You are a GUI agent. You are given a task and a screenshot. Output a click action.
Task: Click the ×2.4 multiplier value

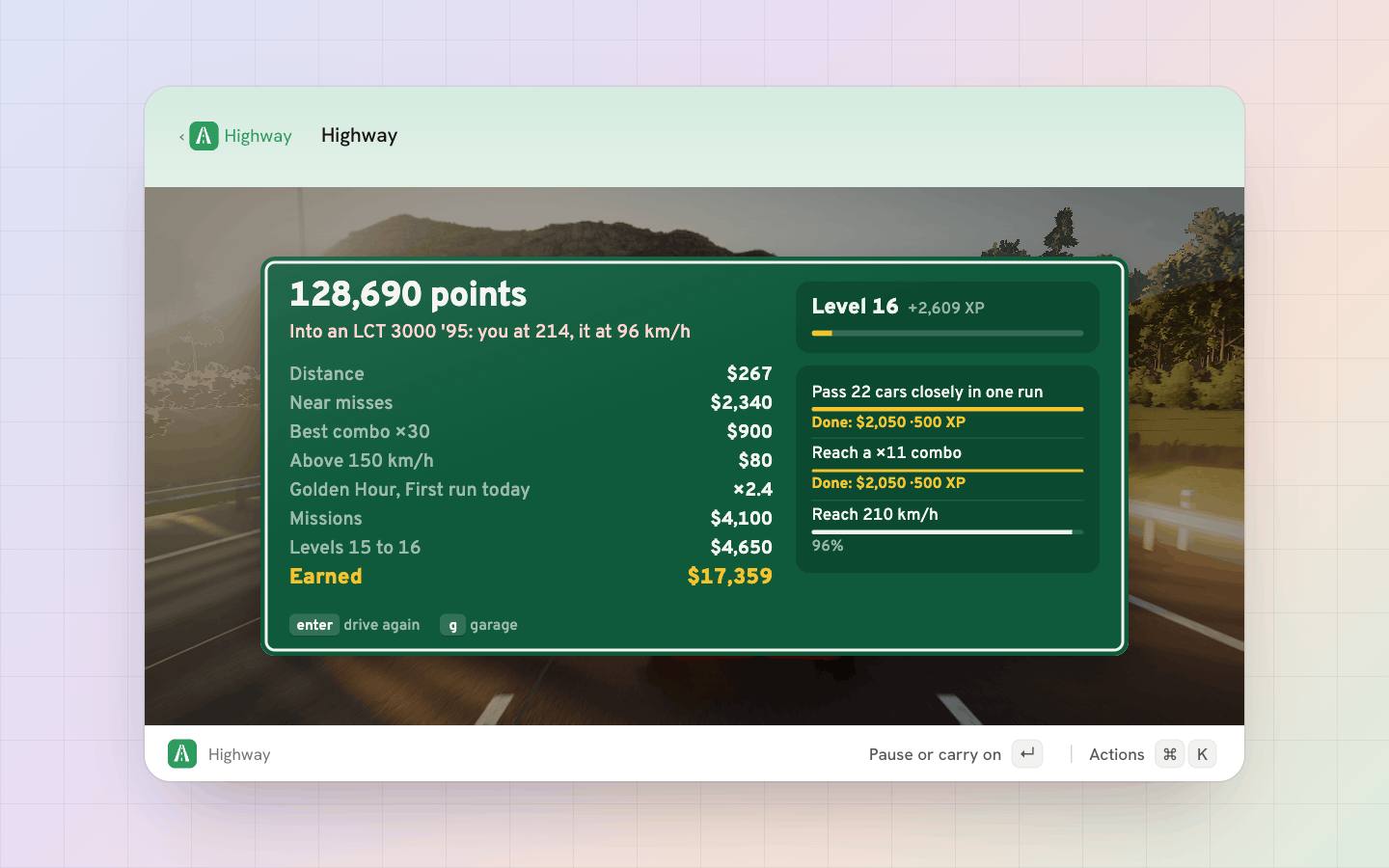[752, 490]
